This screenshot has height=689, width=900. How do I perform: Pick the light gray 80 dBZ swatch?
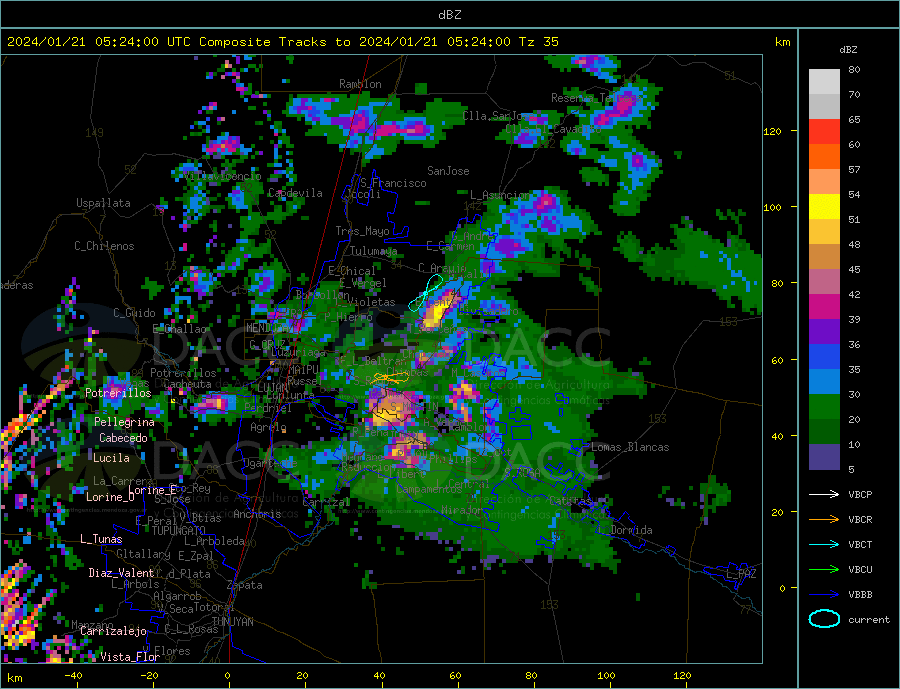(x=824, y=82)
